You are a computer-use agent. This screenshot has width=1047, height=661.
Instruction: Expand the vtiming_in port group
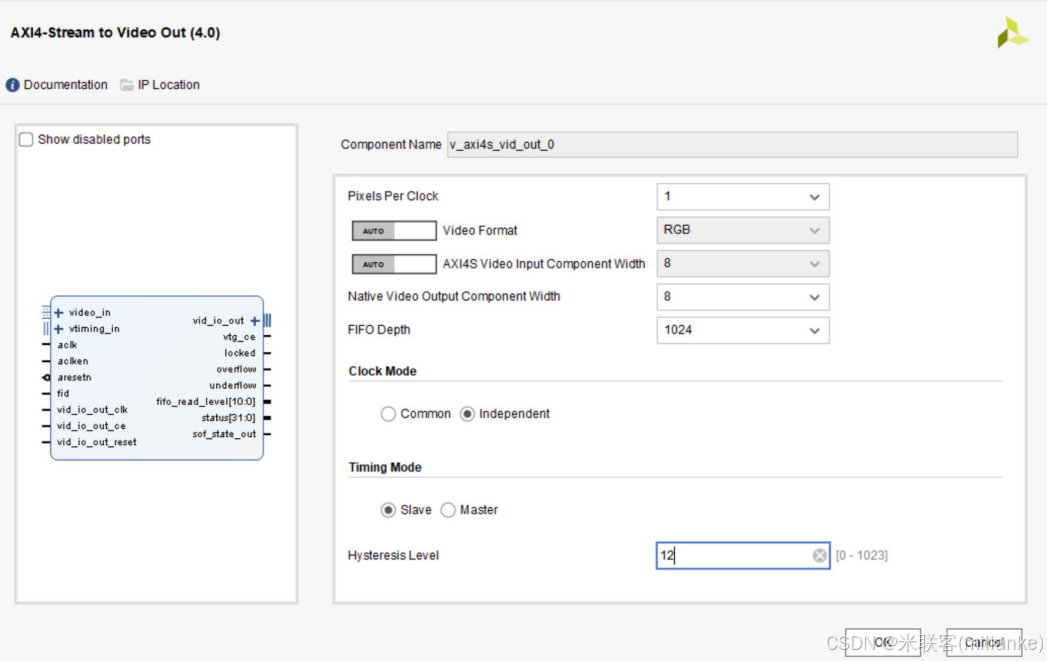pyautogui.click(x=58, y=328)
